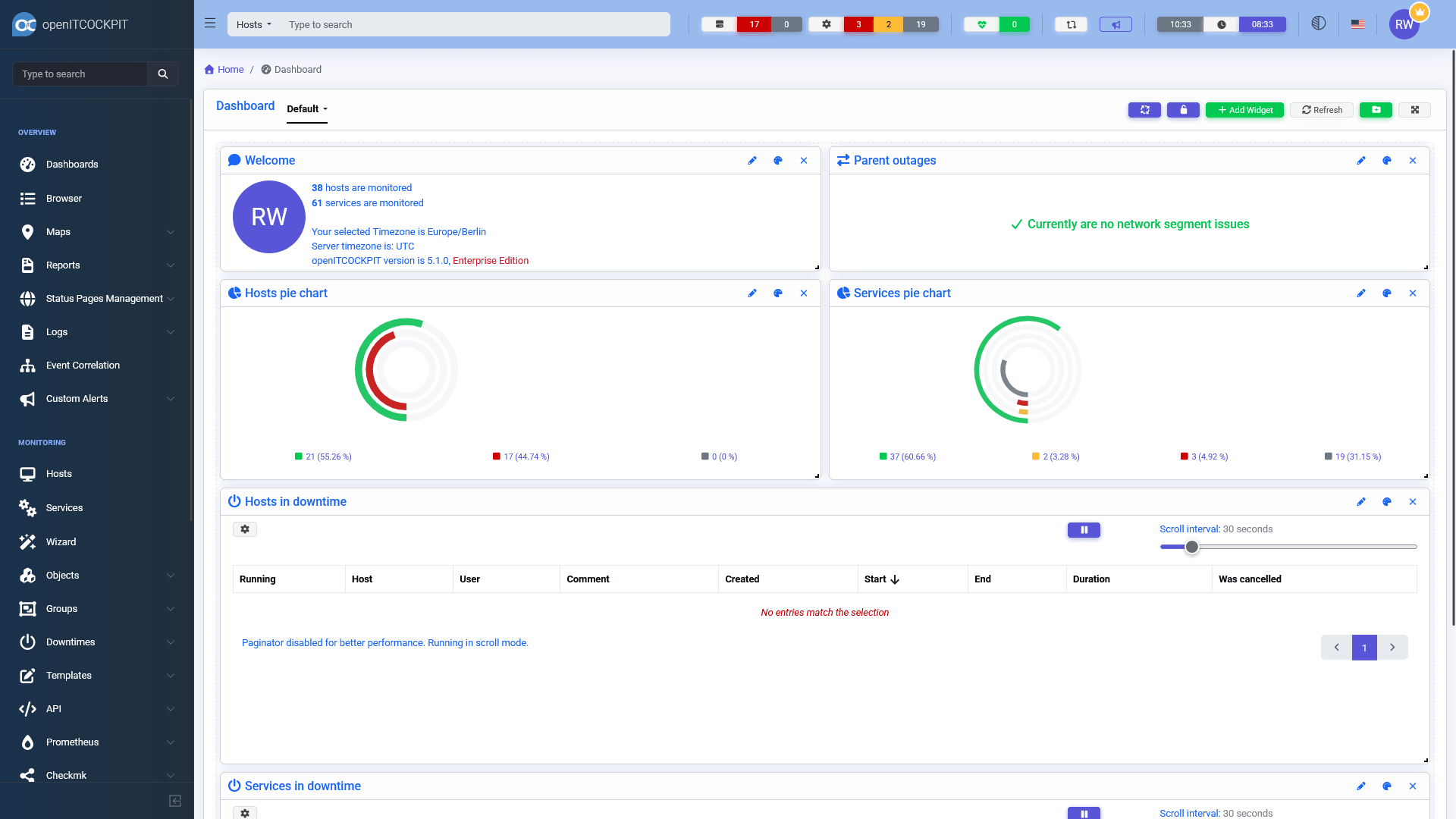Edit the Welcome widget title
Image resolution: width=1456 pixels, height=819 pixels.
tap(752, 161)
